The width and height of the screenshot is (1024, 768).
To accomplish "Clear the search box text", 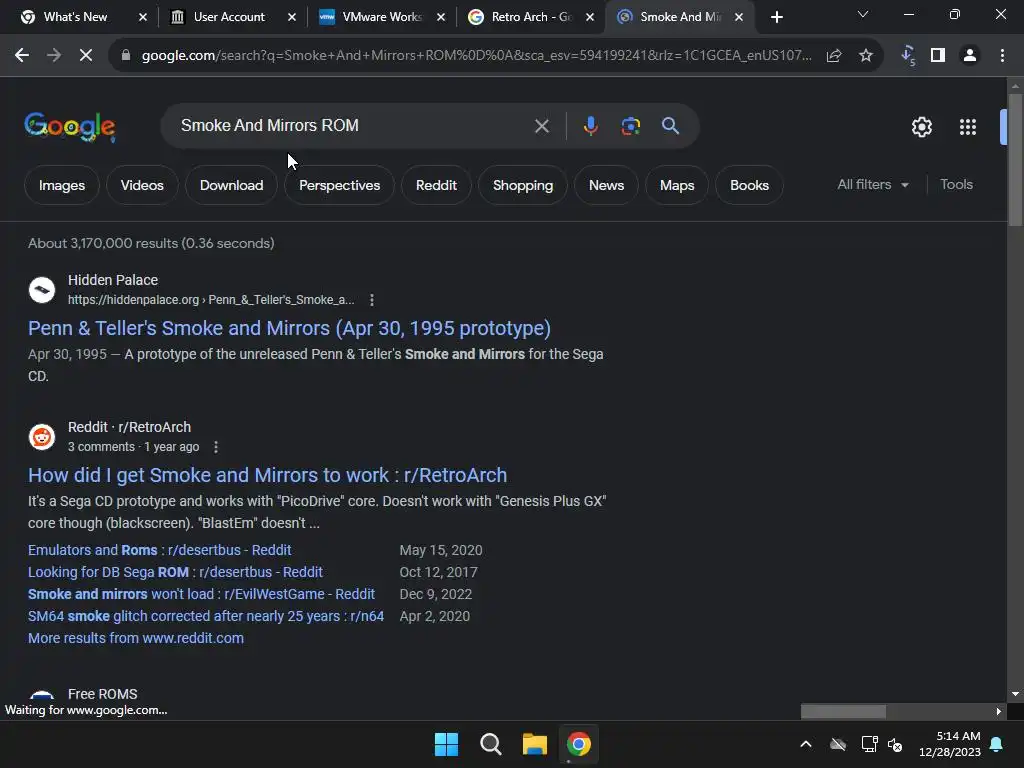I will 541,125.
